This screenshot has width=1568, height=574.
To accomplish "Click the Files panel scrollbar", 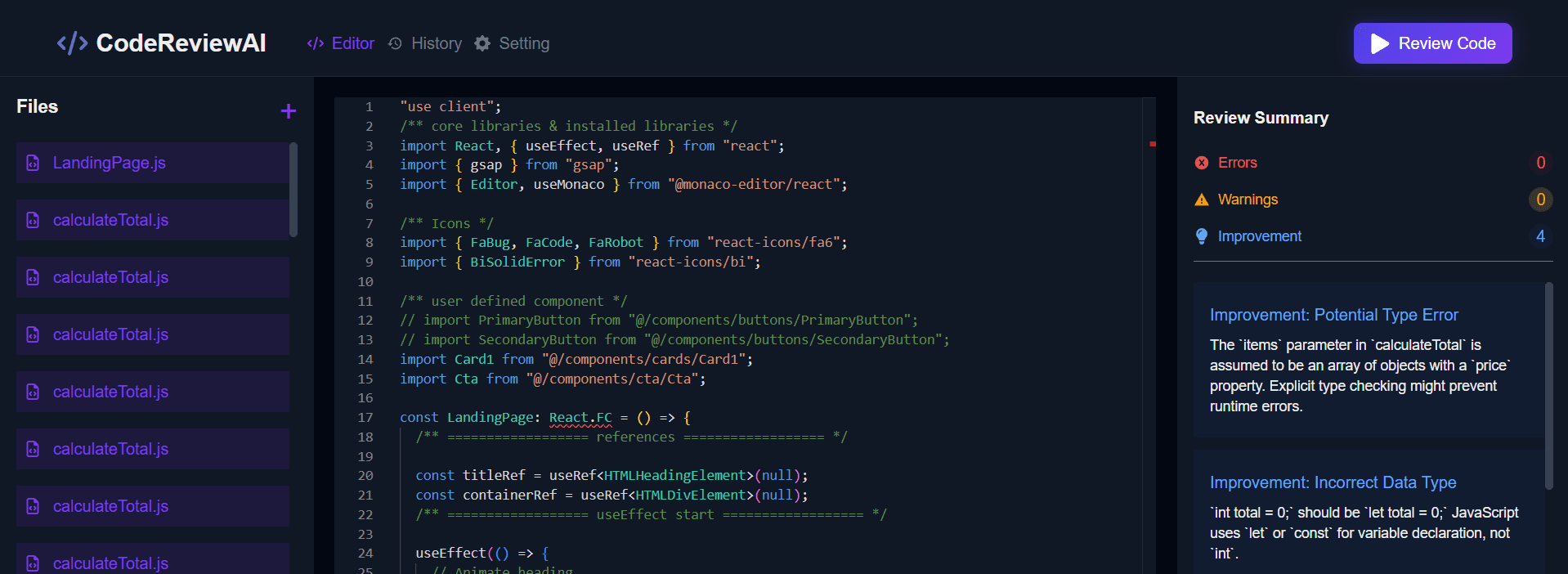I will pyautogui.click(x=293, y=190).
